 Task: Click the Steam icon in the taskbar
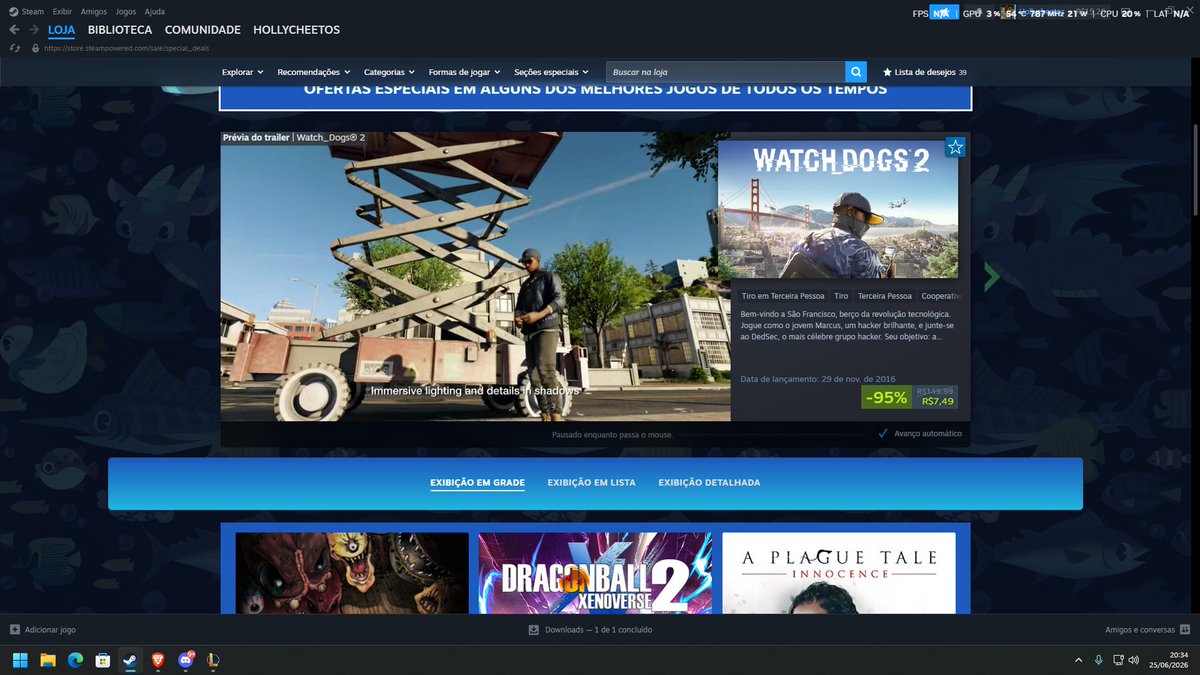point(129,660)
